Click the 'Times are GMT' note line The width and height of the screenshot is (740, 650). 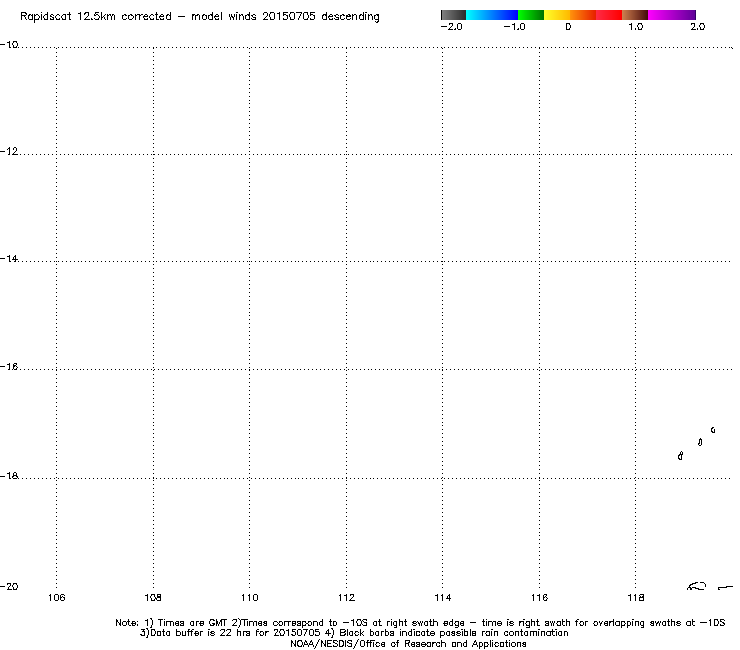click(420, 623)
